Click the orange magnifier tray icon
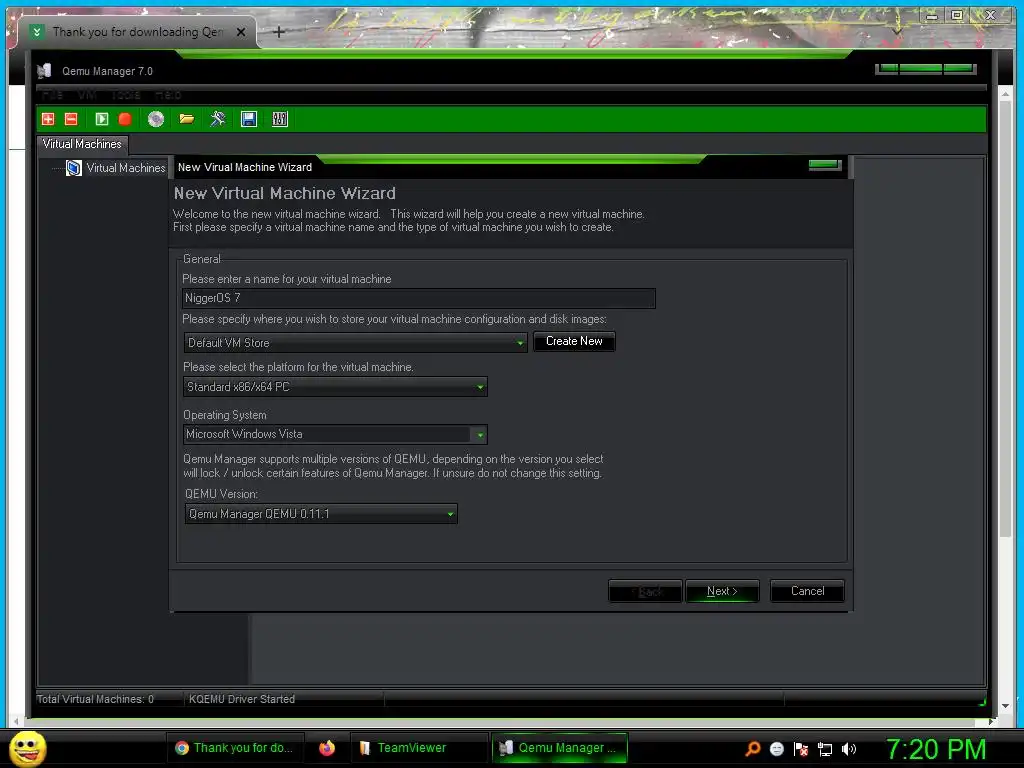Viewport: 1024px width, 768px height. pos(753,749)
